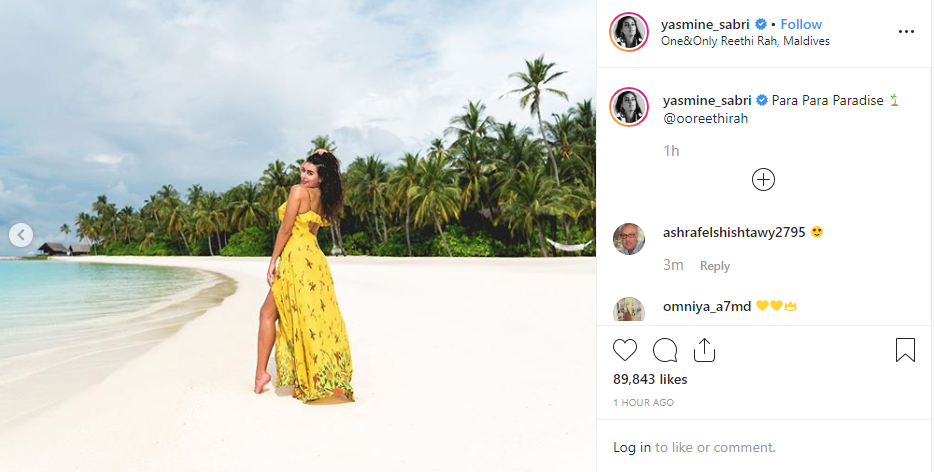
Task: Open yasmine_sabri header profile picture
Action: click(628, 32)
